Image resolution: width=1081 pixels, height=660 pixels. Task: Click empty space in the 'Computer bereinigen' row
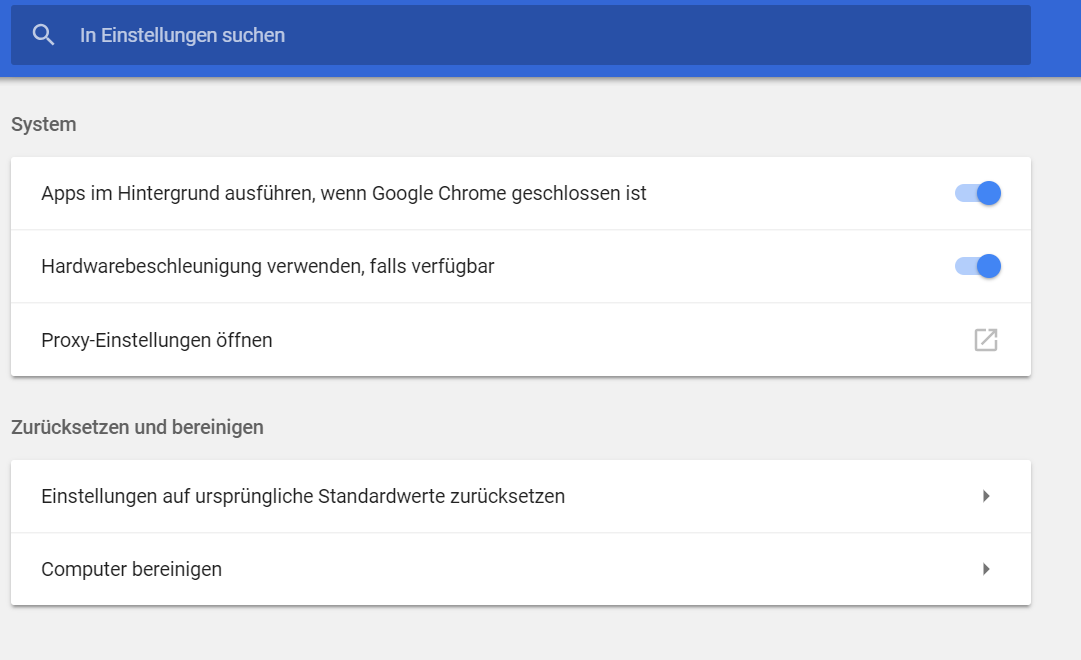[600, 569]
